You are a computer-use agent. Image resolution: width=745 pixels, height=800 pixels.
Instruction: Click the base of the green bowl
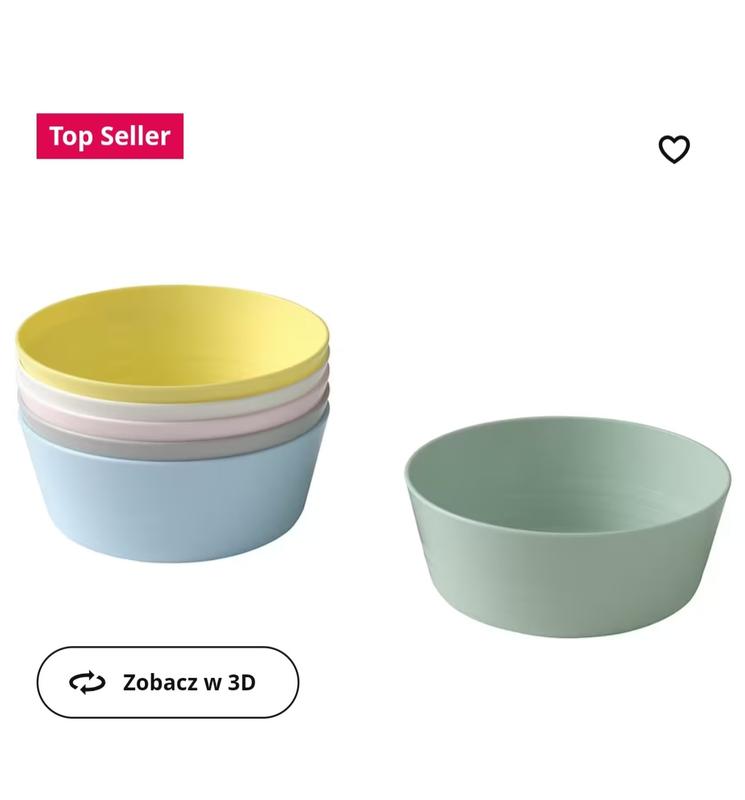click(x=568, y=629)
